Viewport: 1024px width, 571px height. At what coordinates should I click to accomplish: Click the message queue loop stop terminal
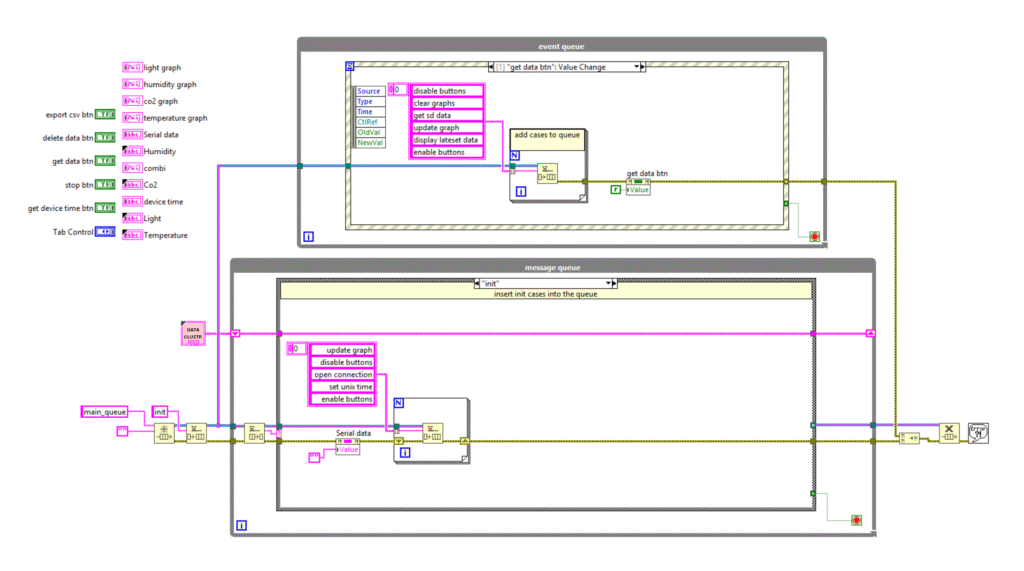point(856,520)
